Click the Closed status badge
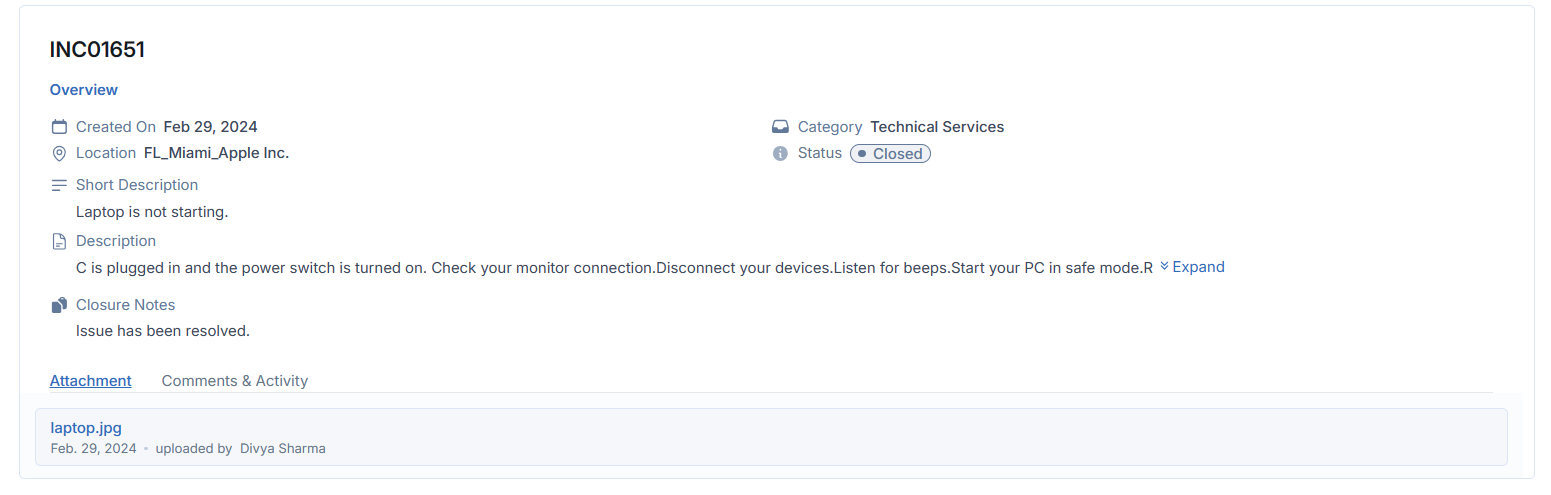Viewport: 1551px width, 495px height. click(x=890, y=154)
